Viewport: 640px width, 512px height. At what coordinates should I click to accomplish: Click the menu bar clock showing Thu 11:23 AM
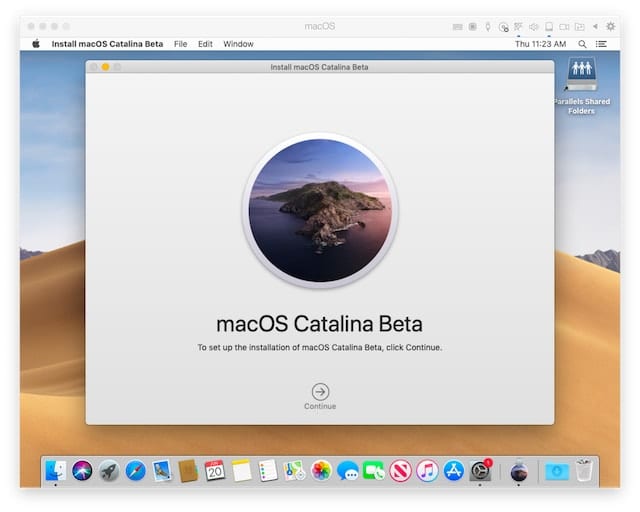[540, 44]
